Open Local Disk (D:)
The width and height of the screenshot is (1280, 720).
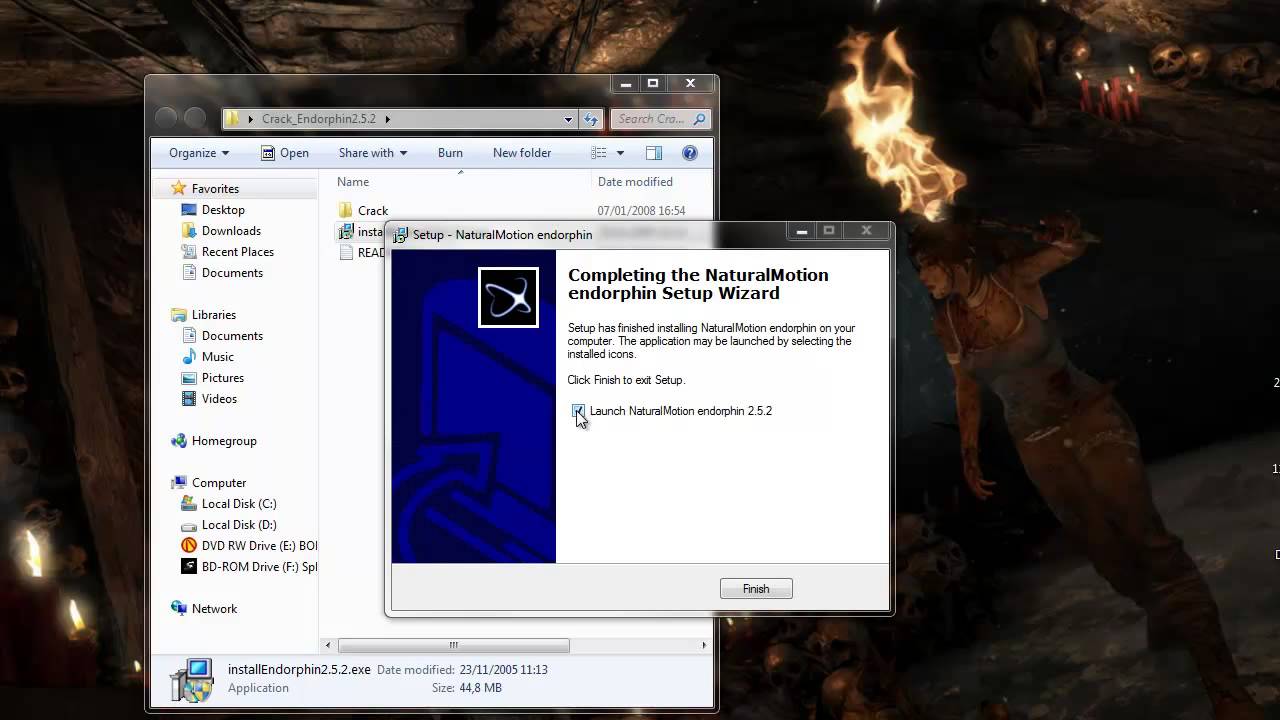pos(239,525)
